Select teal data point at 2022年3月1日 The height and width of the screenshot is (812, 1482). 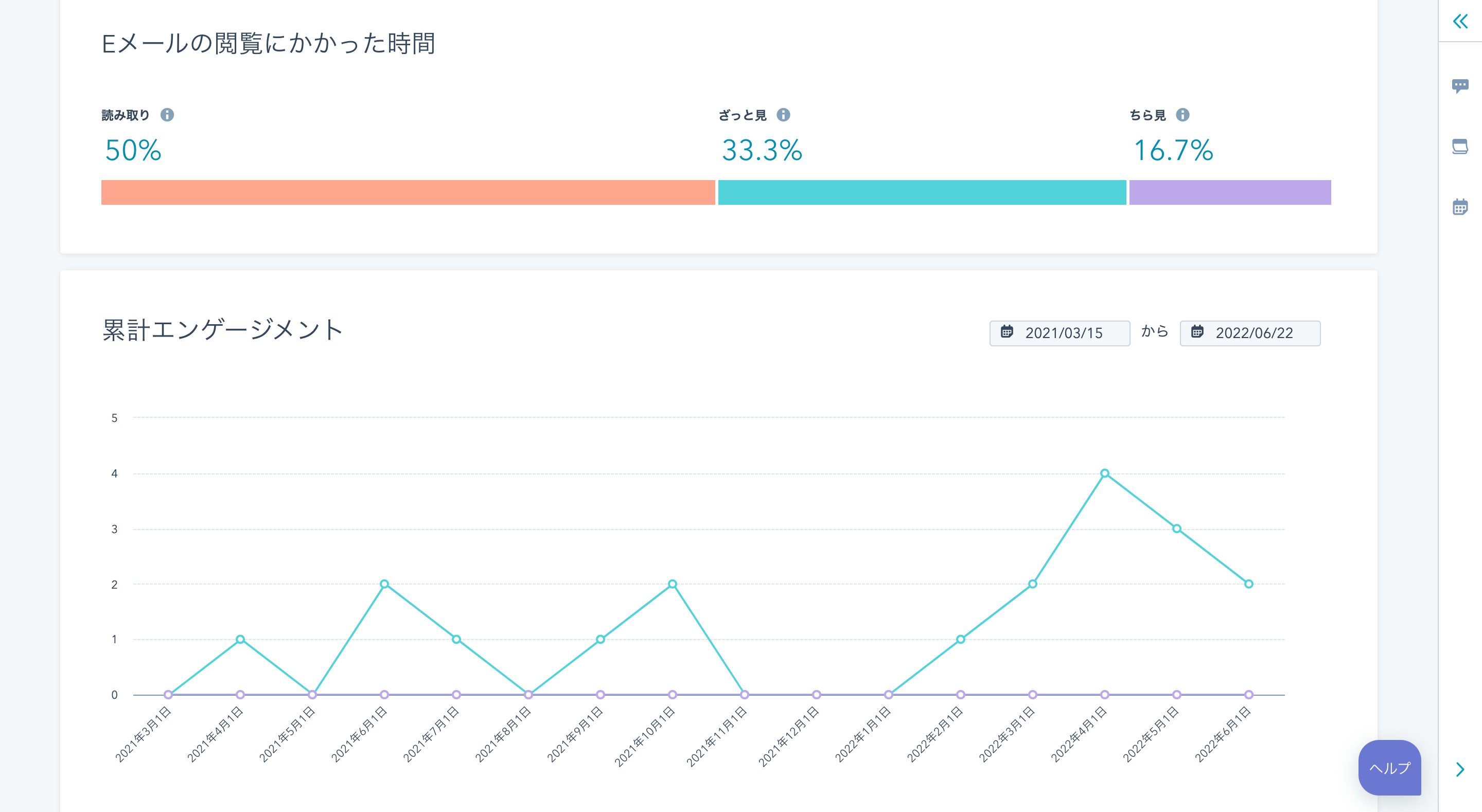[1033, 584]
